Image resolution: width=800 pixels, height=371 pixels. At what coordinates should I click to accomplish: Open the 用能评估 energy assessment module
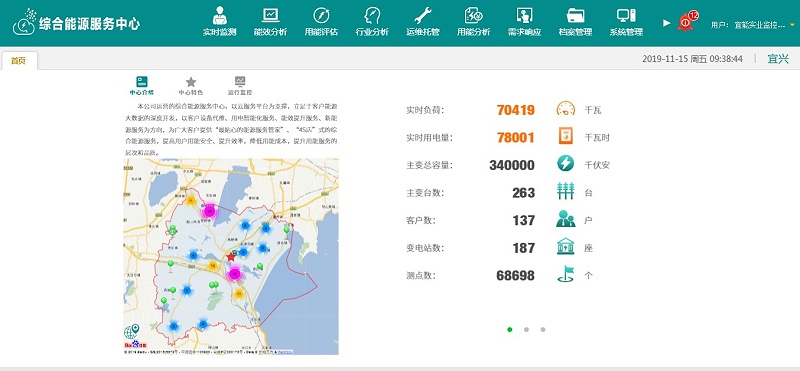321,22
